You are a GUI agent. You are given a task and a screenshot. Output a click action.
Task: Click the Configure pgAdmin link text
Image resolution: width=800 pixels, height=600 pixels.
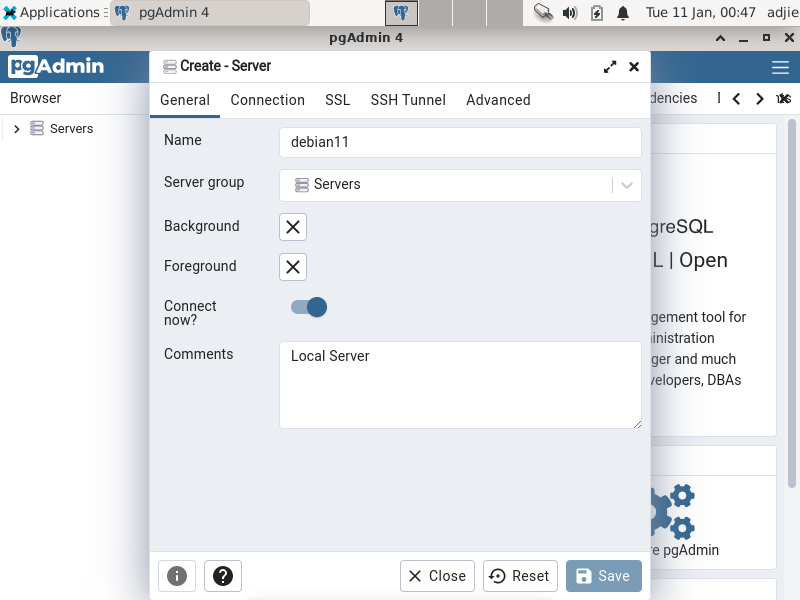(x=685, y=550)
